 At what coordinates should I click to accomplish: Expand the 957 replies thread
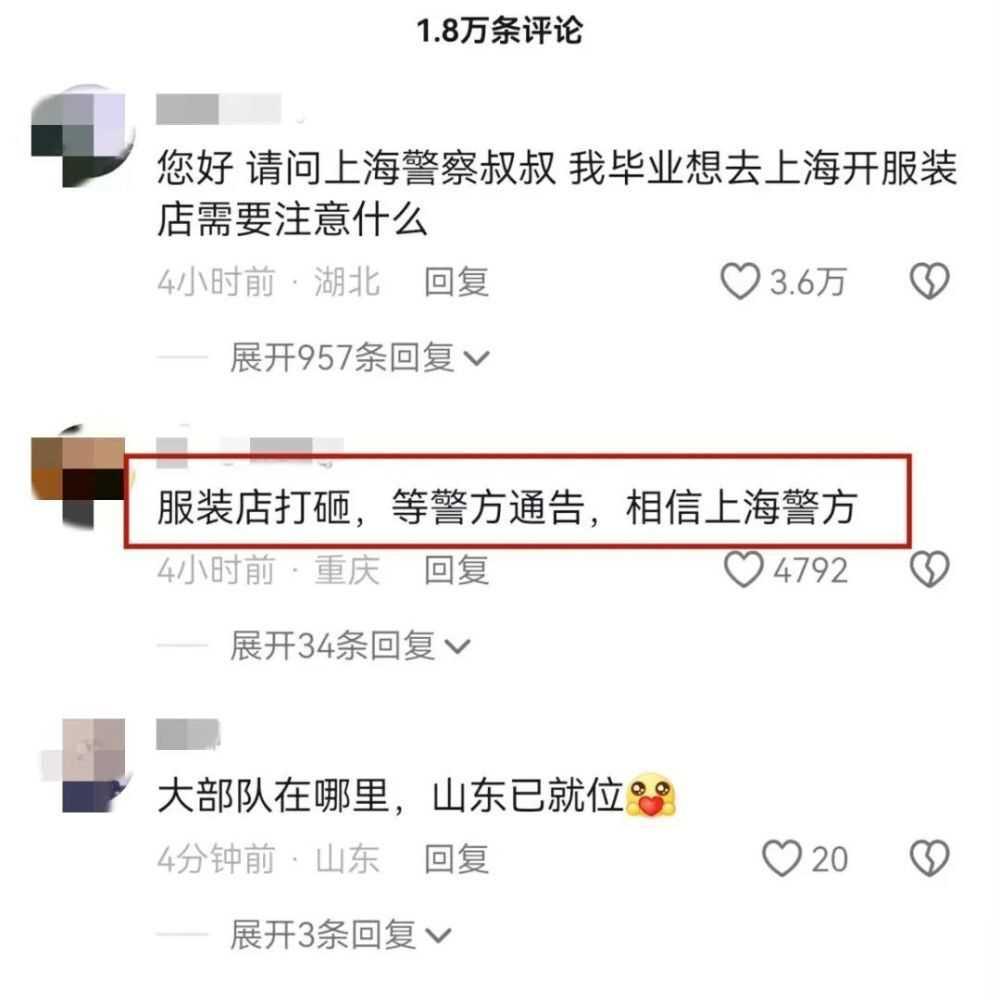pos(360,358)
